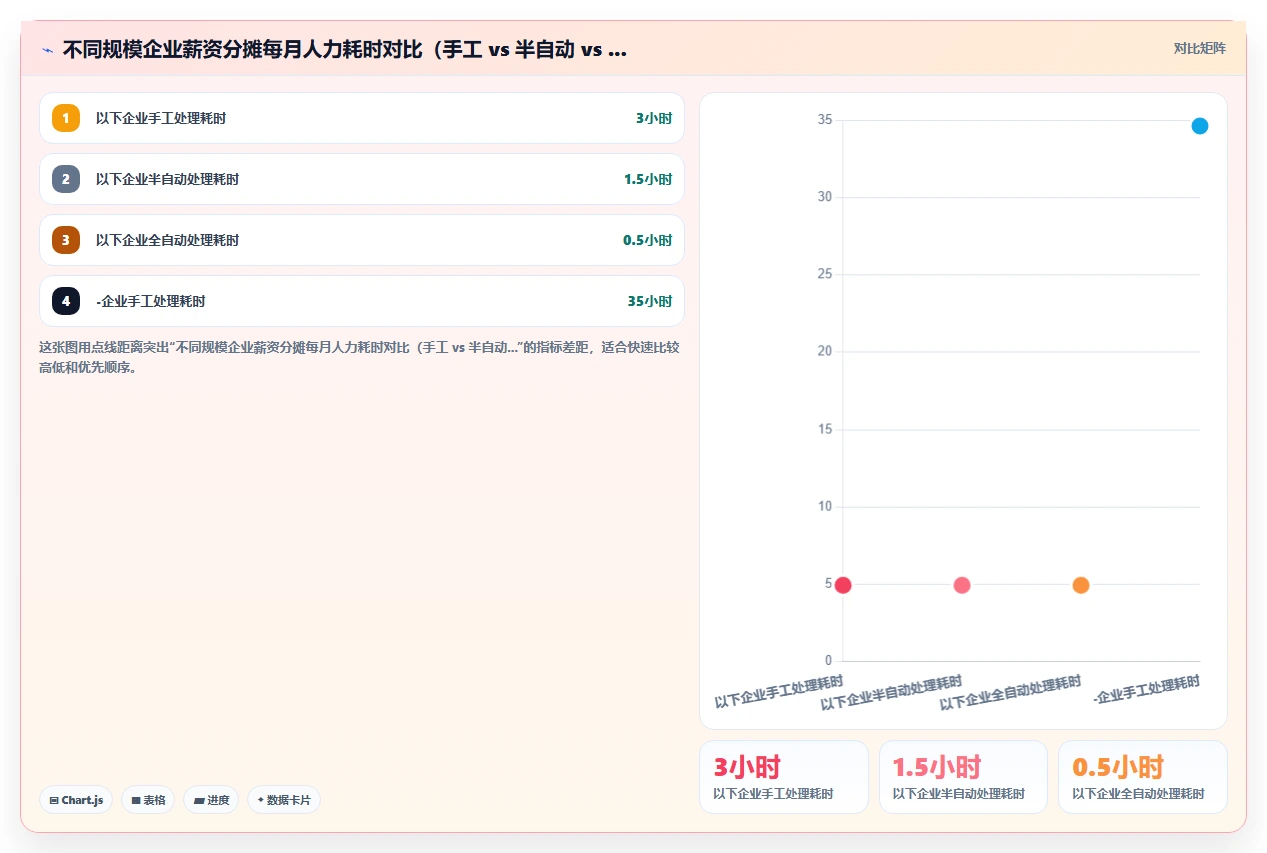Click the 进度 tag chip

coord(211,800)
